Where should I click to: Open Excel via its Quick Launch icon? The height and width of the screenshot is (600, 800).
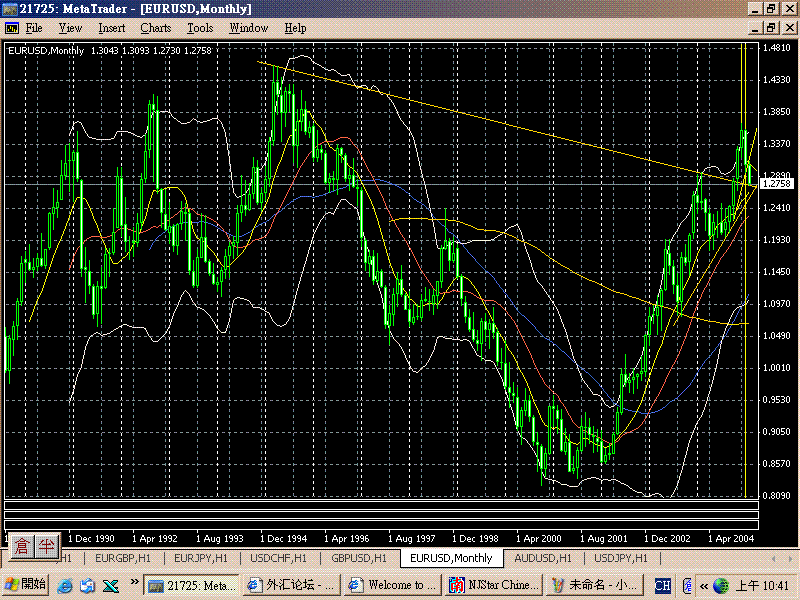pyautogui.click(x=111, y=585)
